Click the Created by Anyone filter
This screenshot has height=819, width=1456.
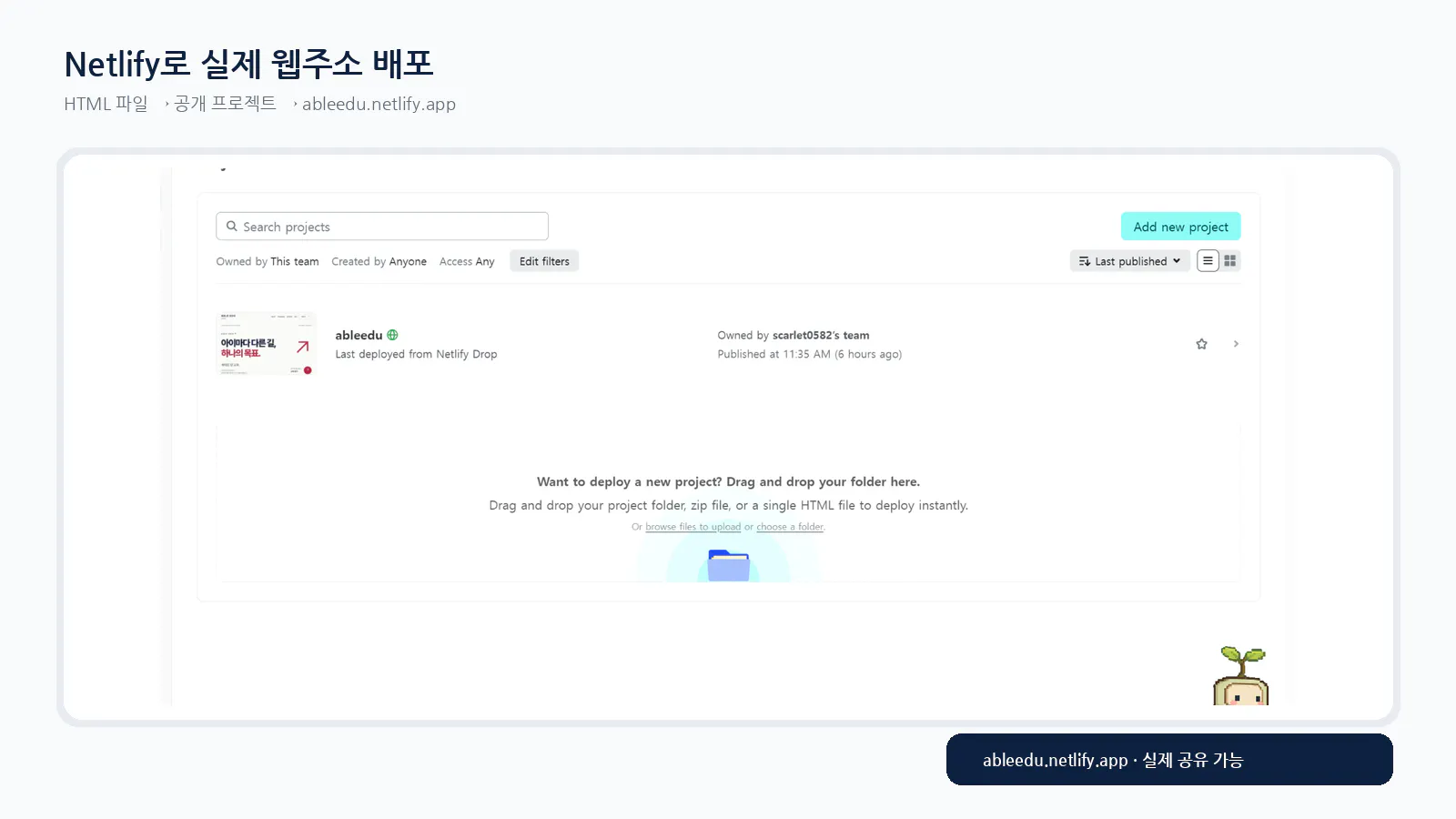coord(379,261)
